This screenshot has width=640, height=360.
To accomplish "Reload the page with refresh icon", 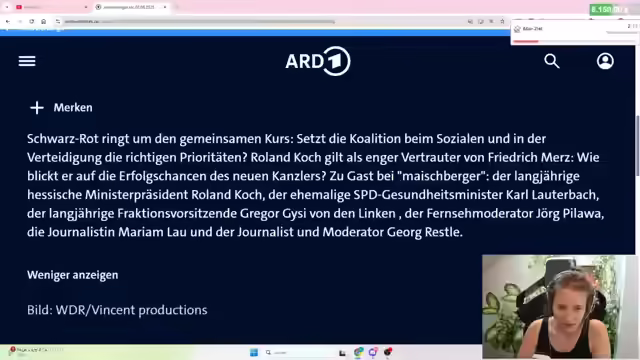I will pos(31,21).
